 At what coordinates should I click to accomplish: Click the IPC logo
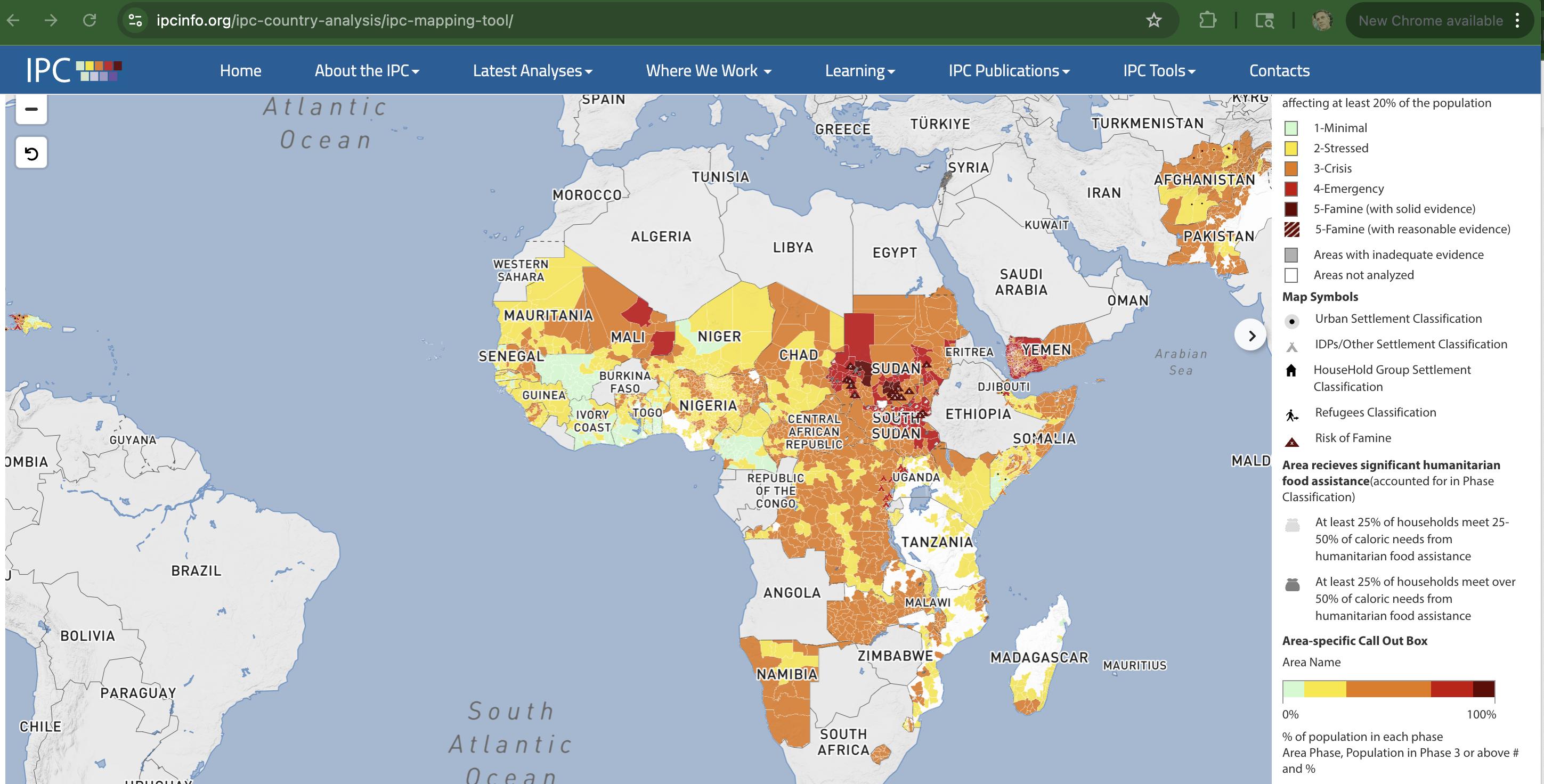coord(73,70)
